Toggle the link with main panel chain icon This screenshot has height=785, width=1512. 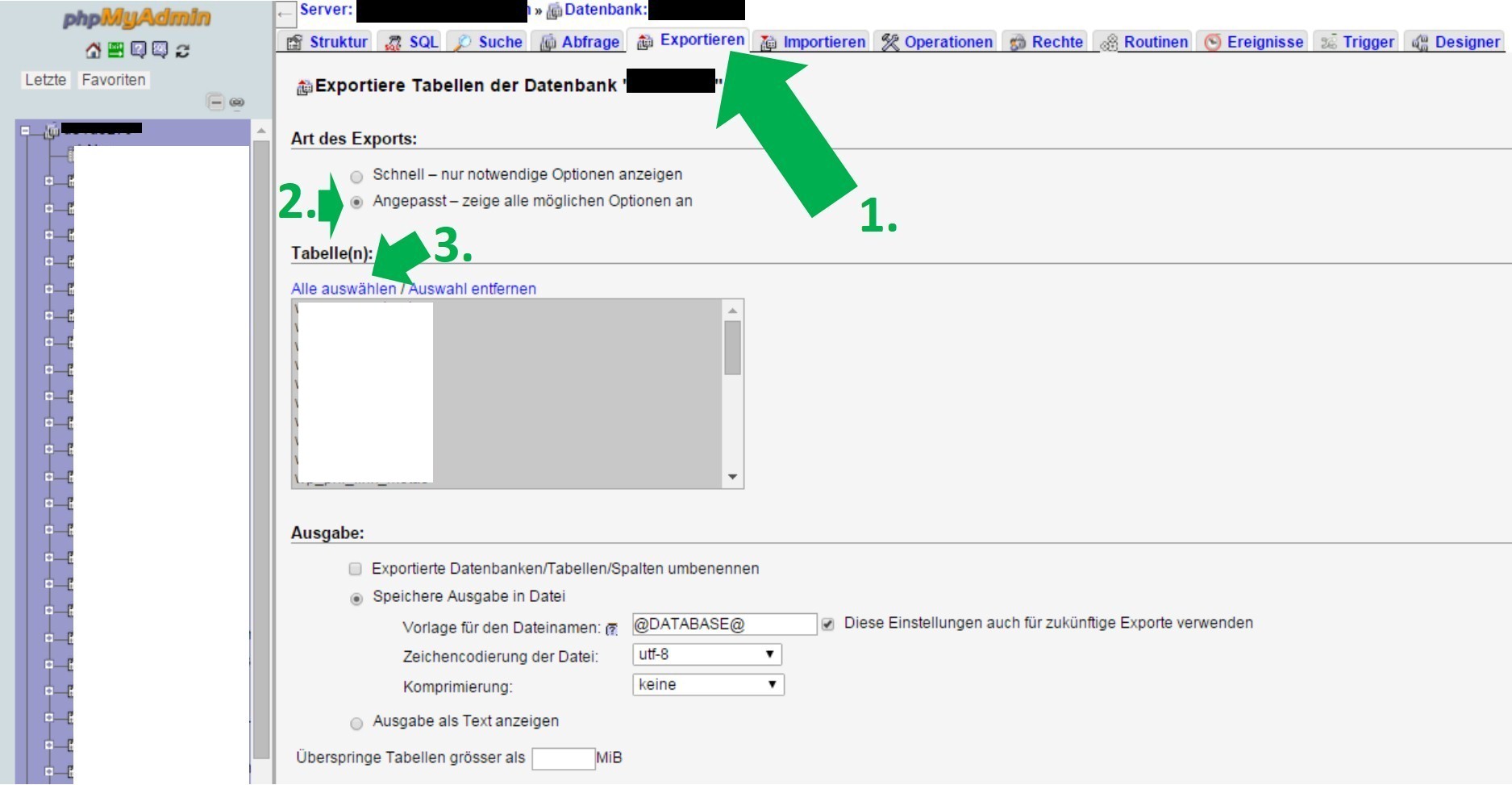click(236, 102)
